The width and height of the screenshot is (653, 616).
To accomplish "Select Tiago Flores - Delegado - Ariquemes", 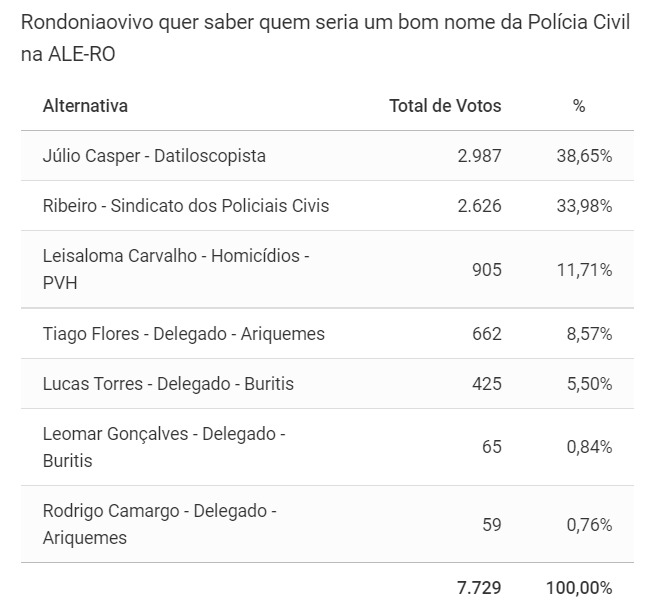I will coord(184,334).
